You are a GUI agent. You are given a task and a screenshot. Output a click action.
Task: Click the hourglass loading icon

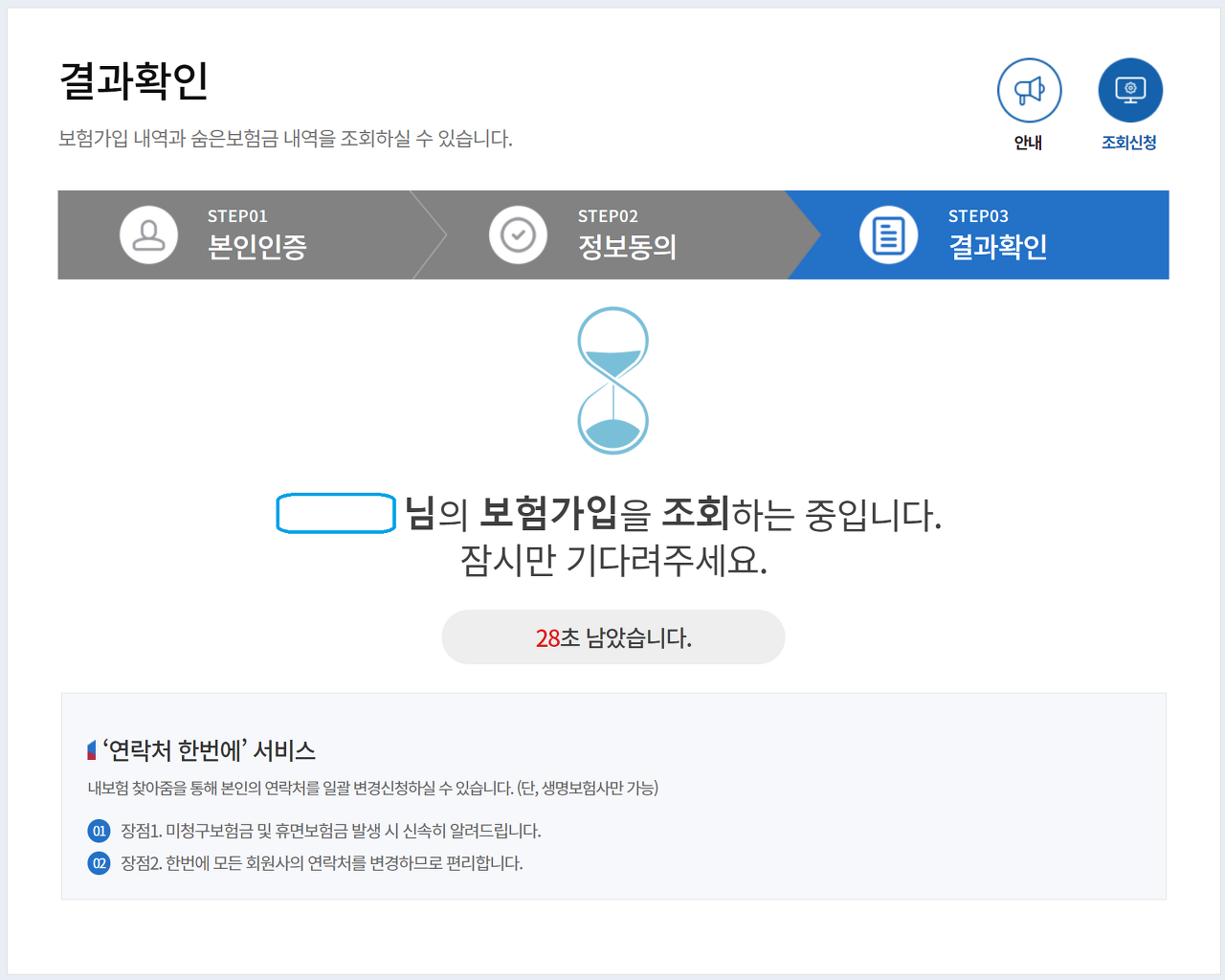point(613,381)
